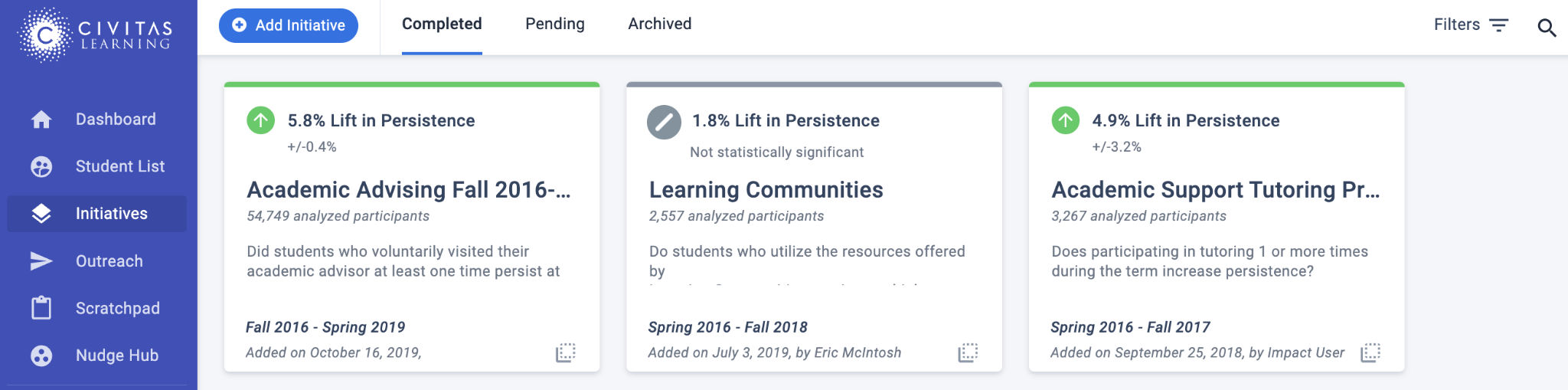Screen dimensions: 1568x390
Task: Open Academic Advising Fall 2016 initiative title
Action: (x=409, y=190)
